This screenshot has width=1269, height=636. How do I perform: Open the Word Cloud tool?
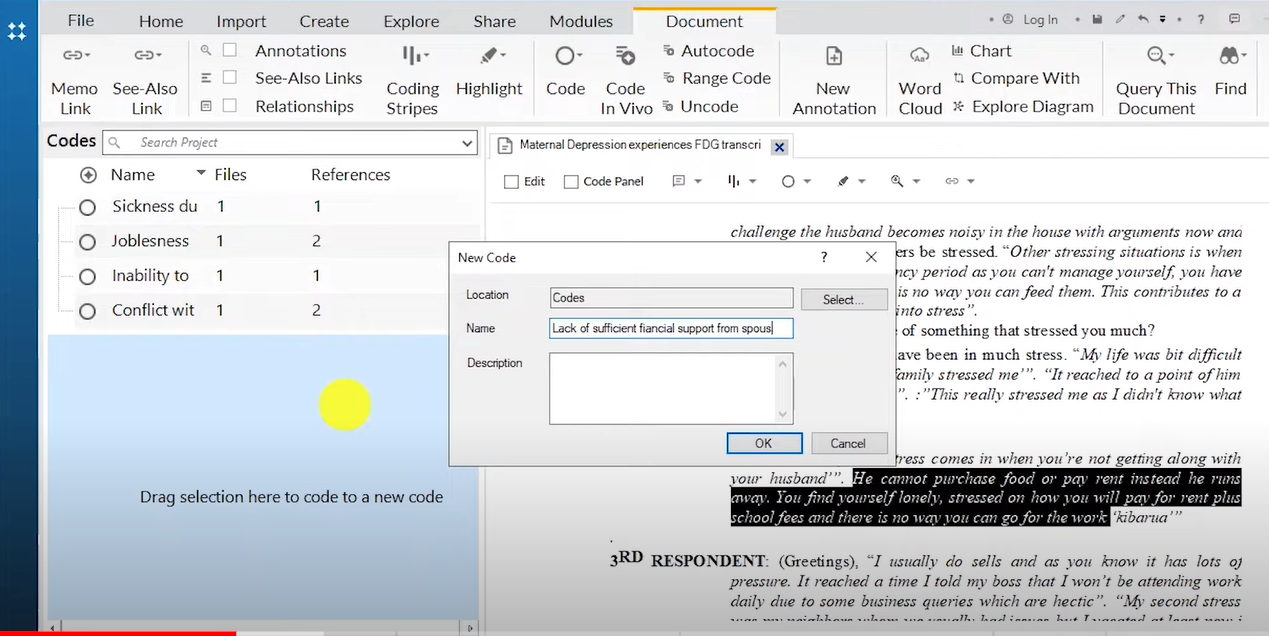[920, 56]
